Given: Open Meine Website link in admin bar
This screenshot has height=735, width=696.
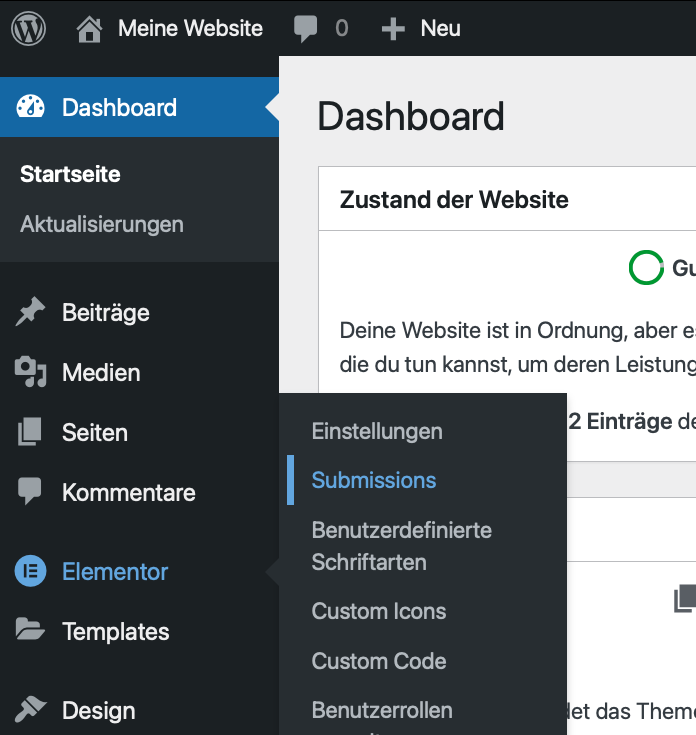Looking at the screenshot, I should point(190,28).
